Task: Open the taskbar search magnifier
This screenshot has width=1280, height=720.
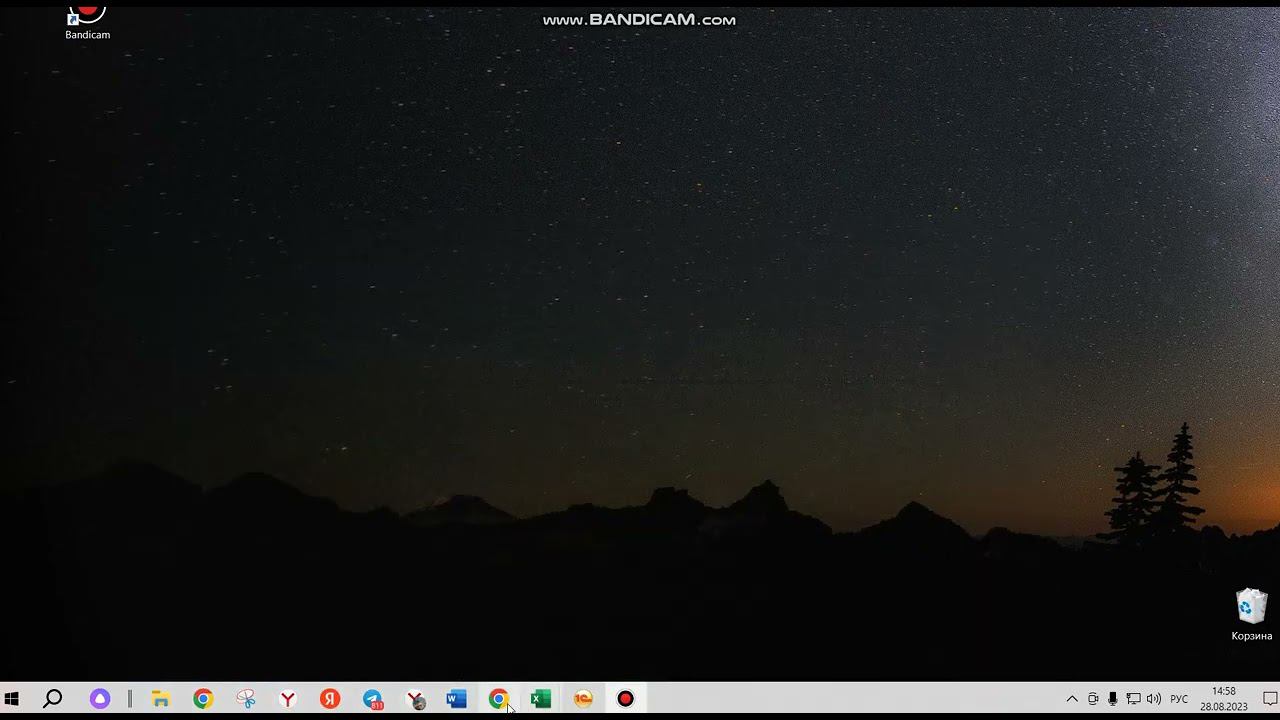Action: (53, 699)
